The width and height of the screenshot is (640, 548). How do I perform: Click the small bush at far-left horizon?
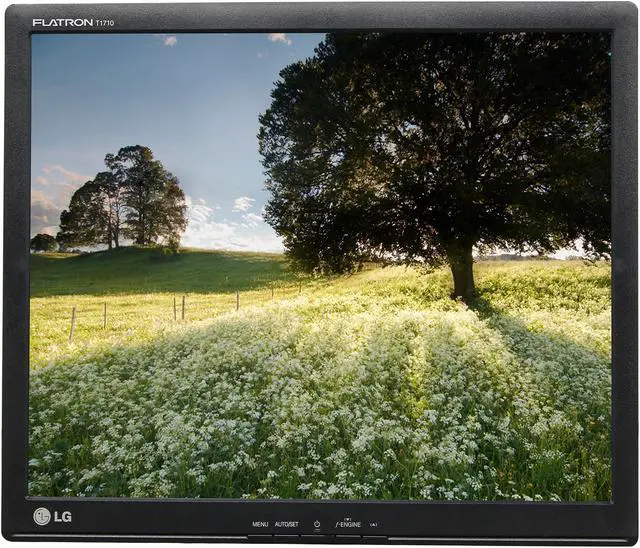pos(43,242)
